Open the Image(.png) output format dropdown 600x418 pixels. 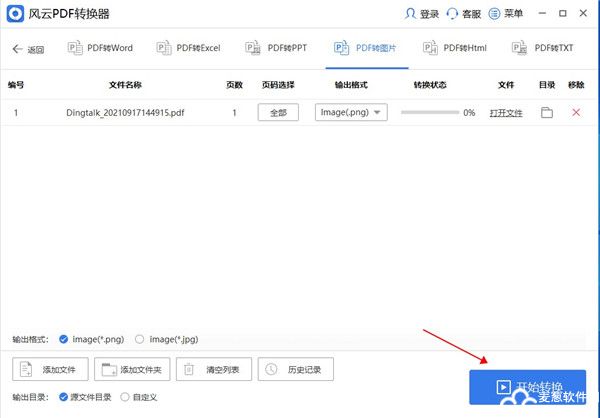(x=351, y=113)
